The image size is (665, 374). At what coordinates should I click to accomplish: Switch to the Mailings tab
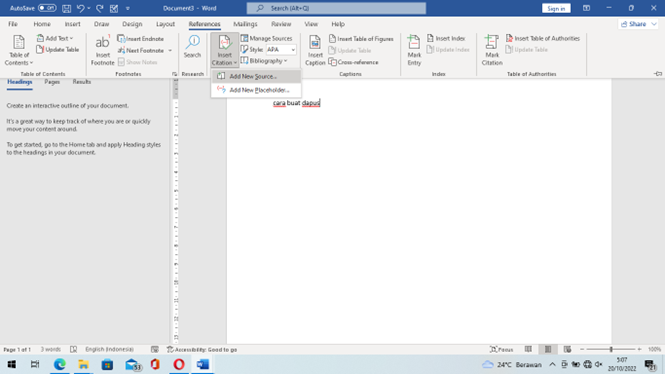point(245,24)
